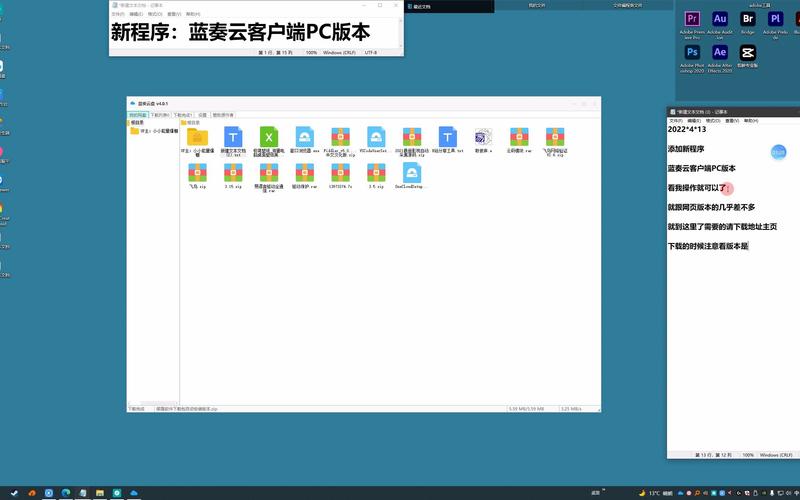Open Microsoft Edge from the taskbar
Viewport: 800px width, 500px height.
click(x=66, y=493)
